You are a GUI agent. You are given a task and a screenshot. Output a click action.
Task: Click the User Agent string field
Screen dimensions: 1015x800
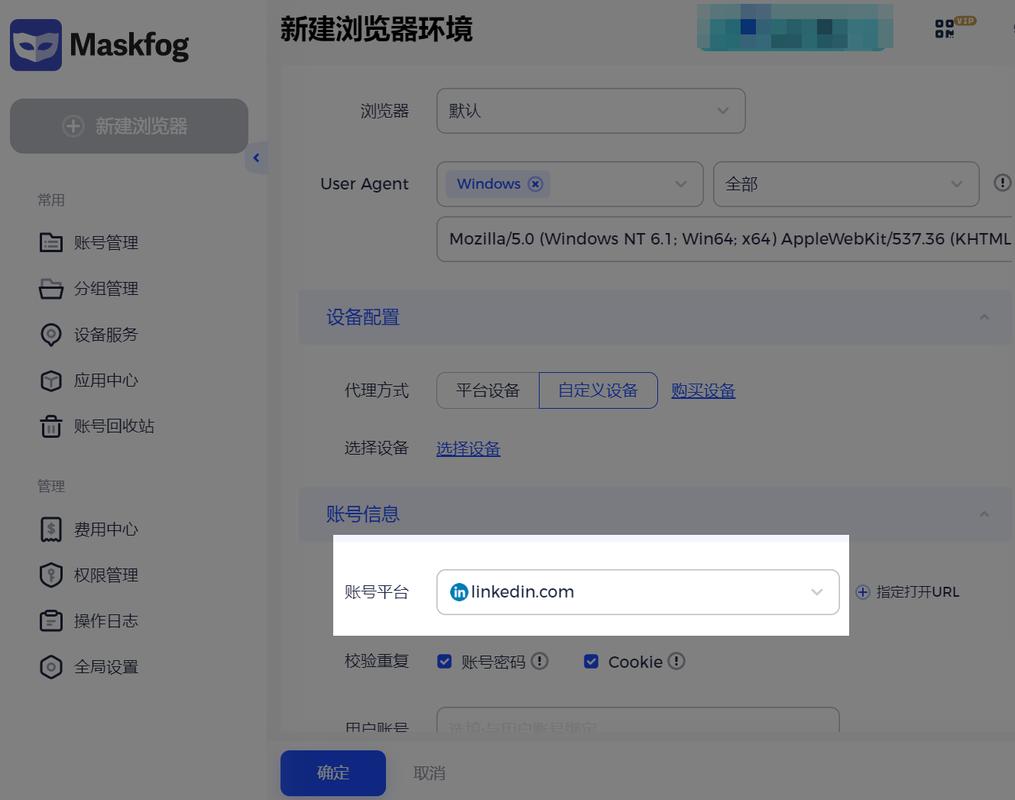pos(720,238)
